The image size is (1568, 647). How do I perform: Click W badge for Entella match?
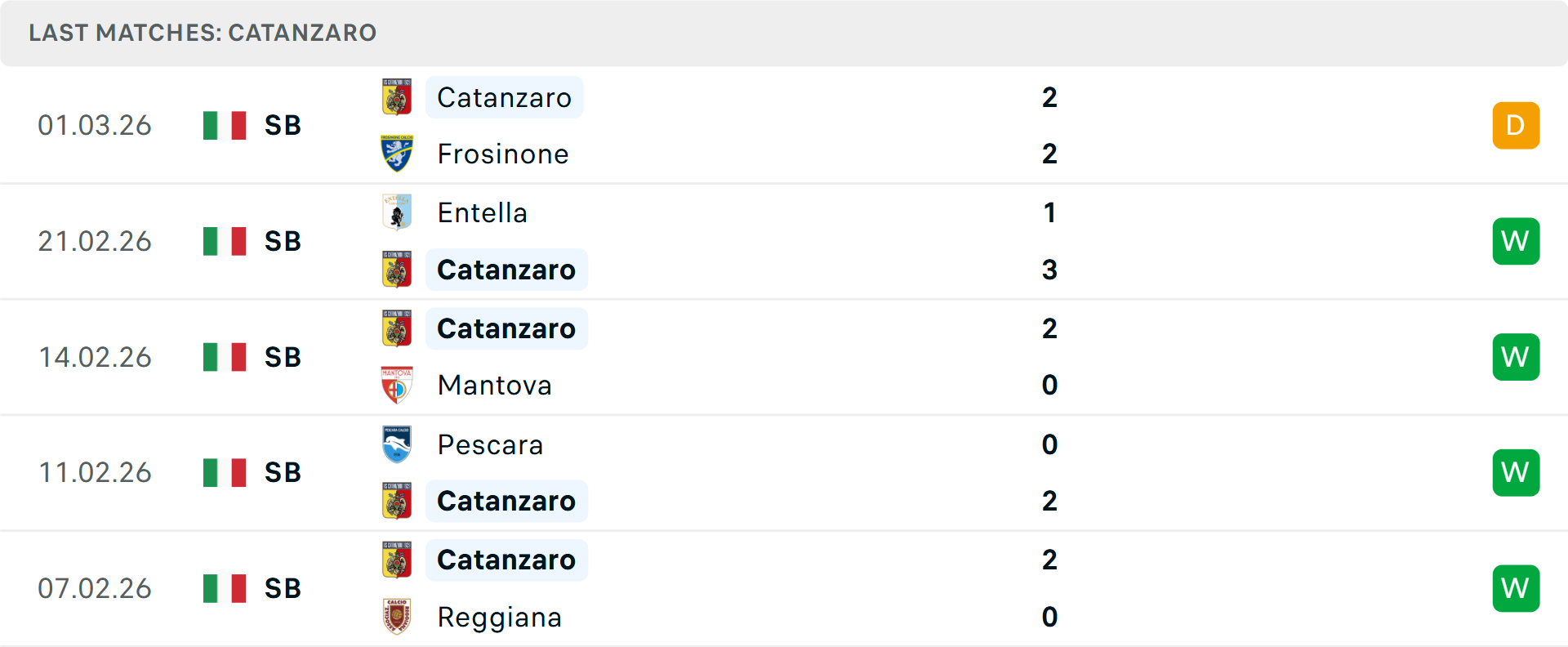click(x=1515, y=241)
